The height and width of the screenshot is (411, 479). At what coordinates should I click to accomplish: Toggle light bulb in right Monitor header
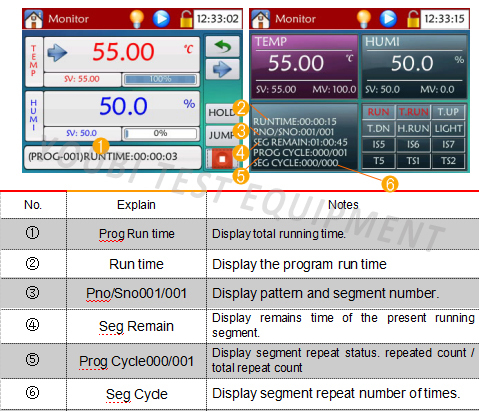(x=364, y=19)
